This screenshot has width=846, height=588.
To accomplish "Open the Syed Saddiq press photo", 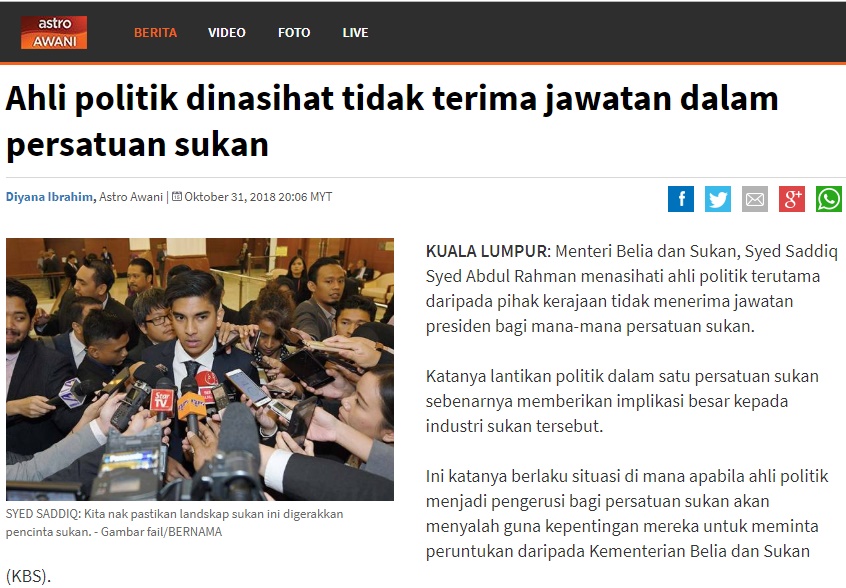I will point(200,370).
